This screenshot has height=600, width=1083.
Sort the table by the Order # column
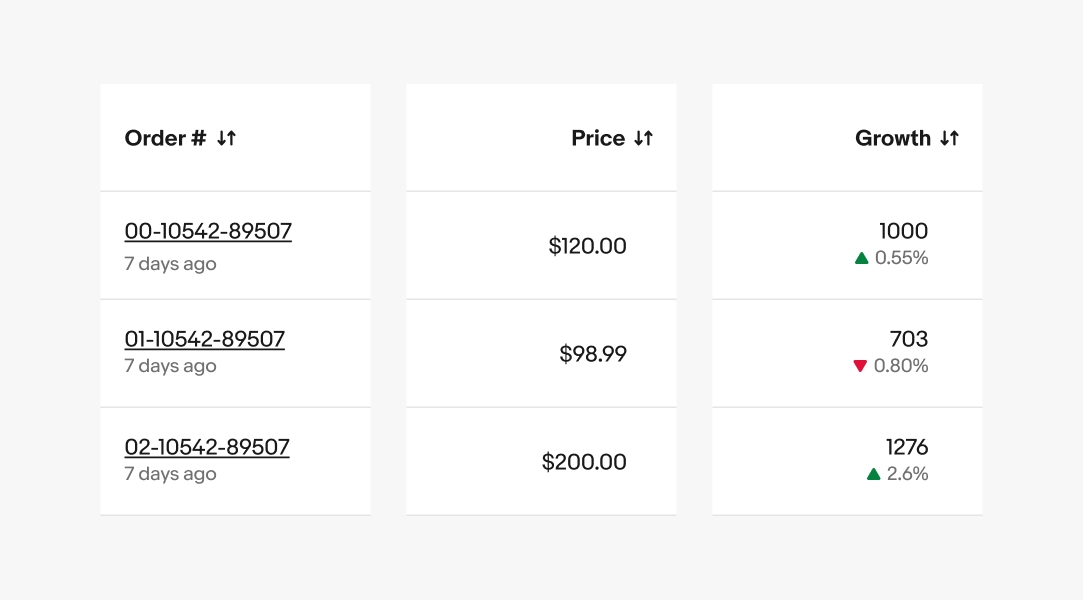click(180, 138)
